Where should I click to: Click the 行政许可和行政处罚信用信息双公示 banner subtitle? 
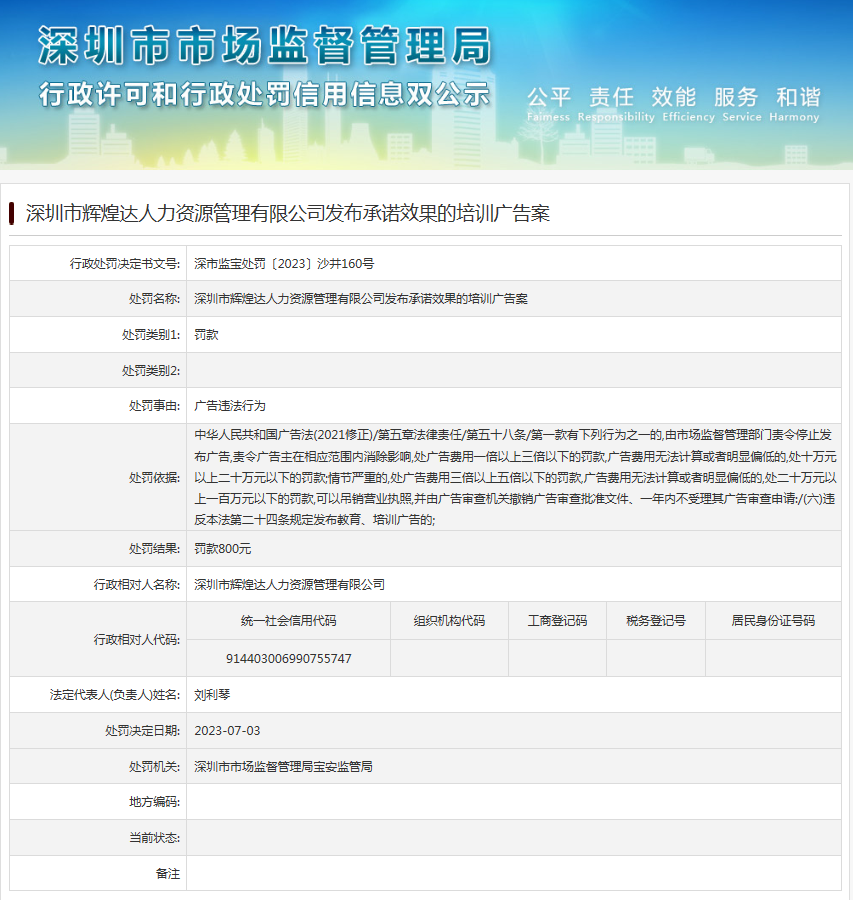click(265, 94)
